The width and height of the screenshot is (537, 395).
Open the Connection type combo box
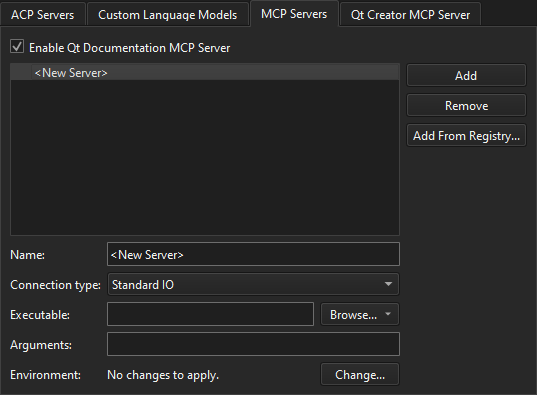(253, 284)
